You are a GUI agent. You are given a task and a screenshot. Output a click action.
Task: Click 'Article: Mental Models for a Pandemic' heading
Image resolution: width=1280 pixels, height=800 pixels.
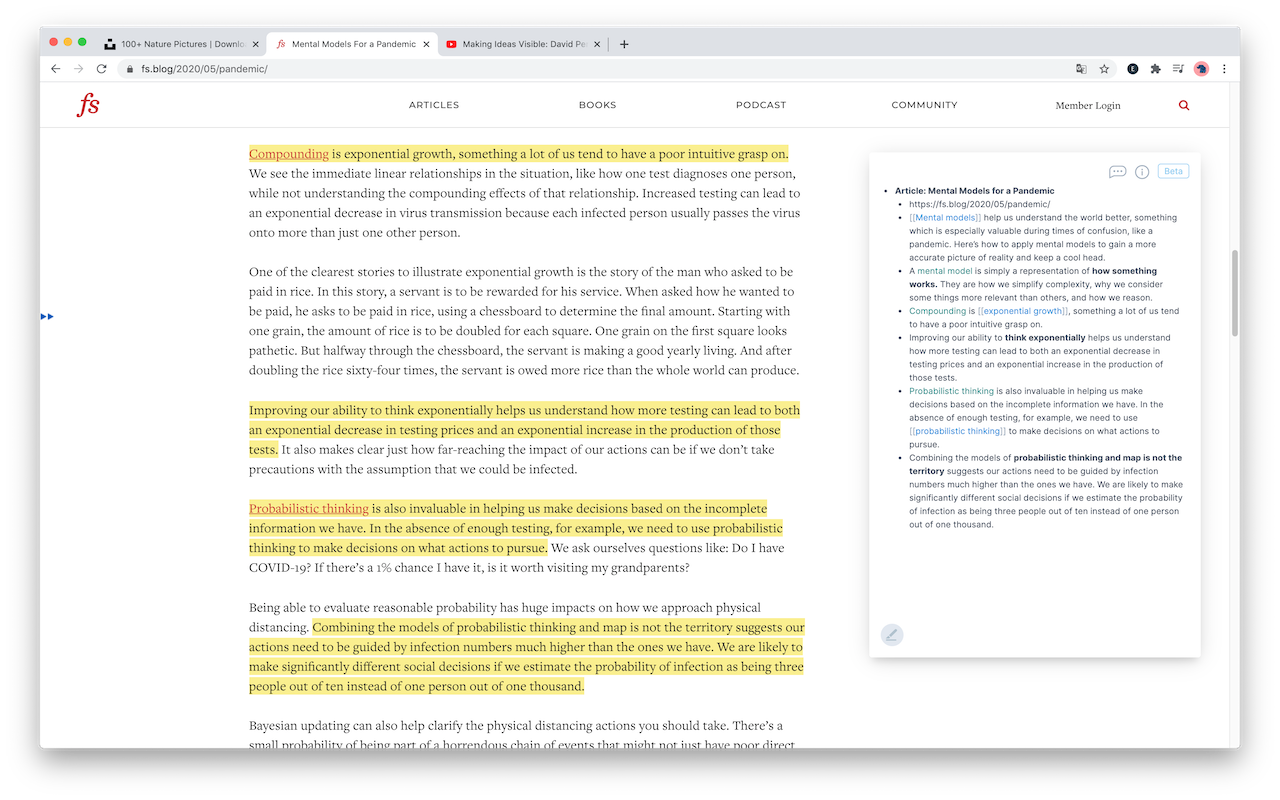pos(974,191)
